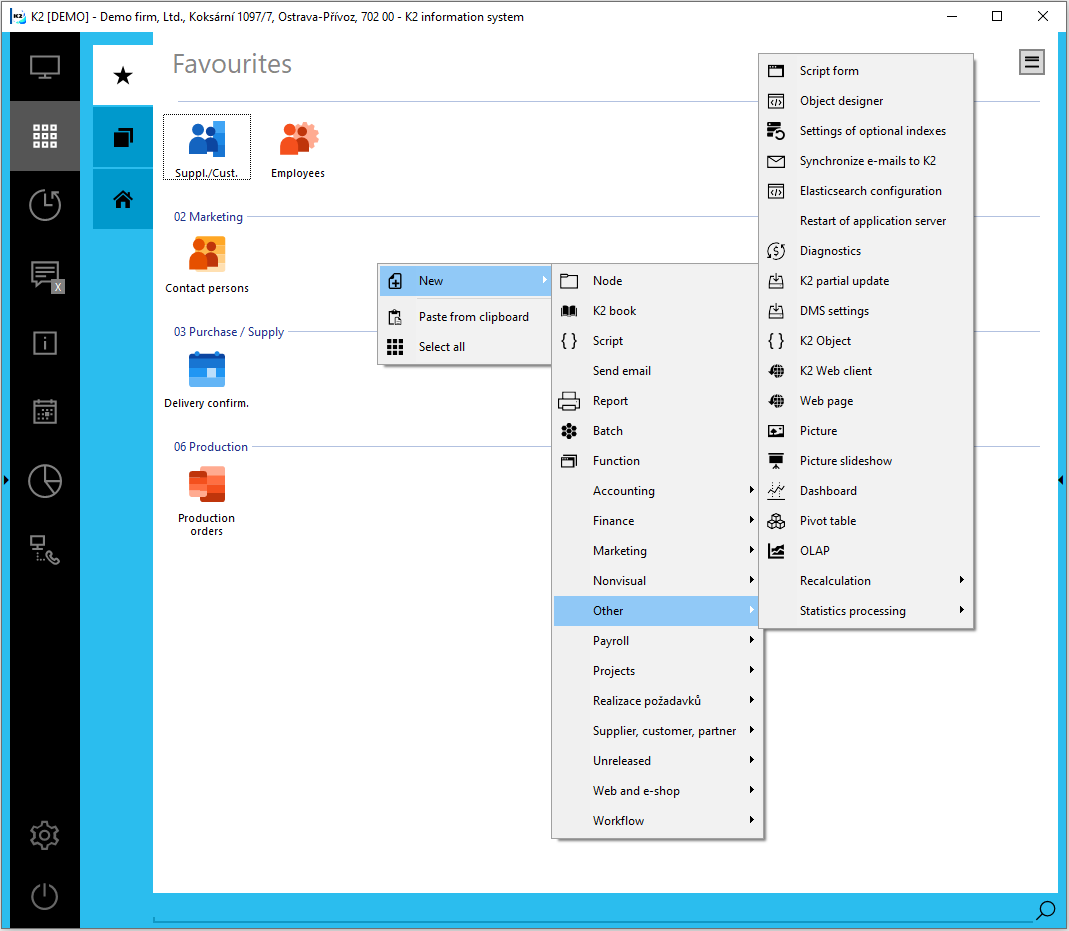Image resolution: width=1069 pixels, height=931 pixels.
Task: Choose Paste from clipboard
Action: pyautogui.click(x=465, y=317)
